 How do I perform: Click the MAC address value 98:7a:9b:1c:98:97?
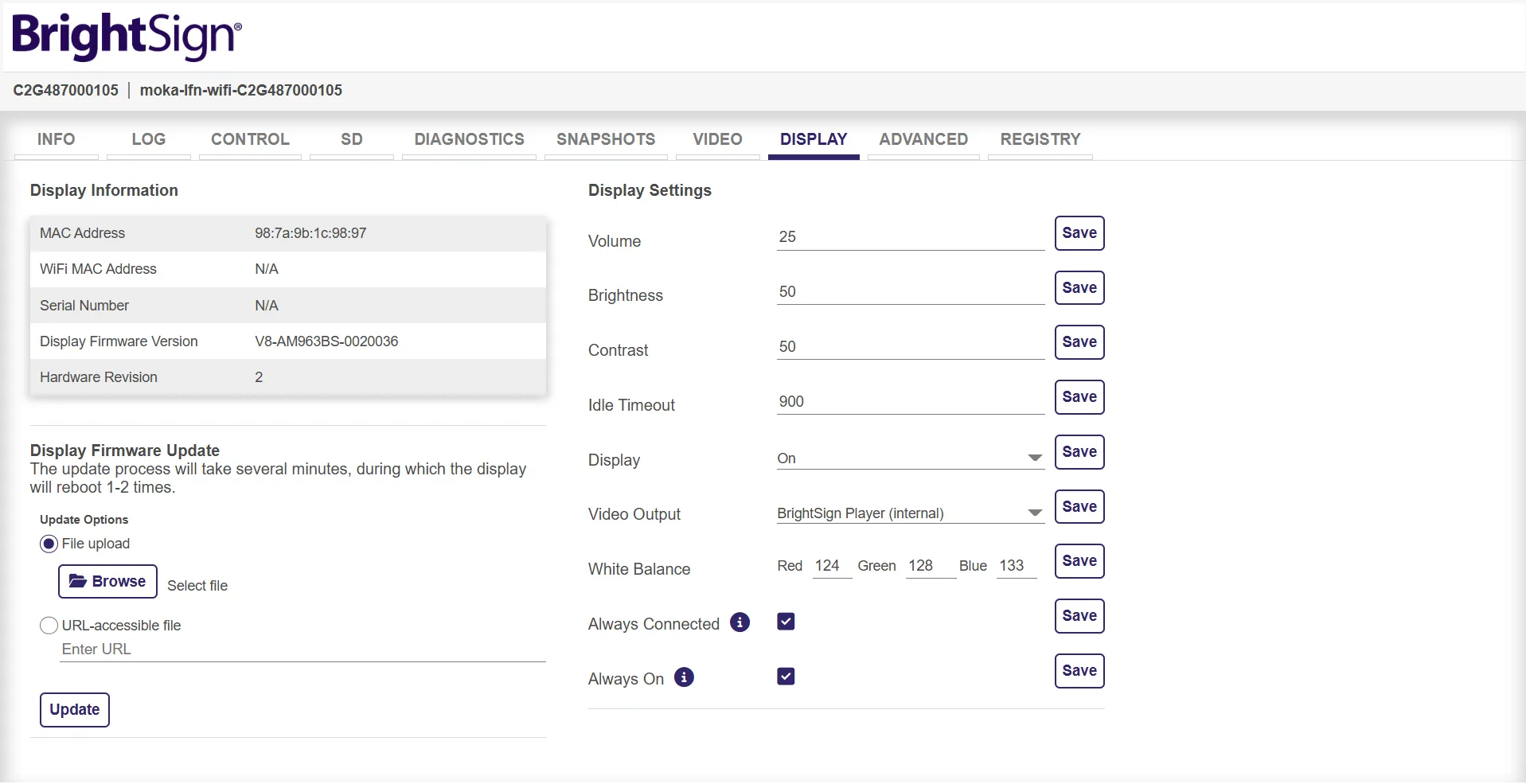(x=310, y=233)
